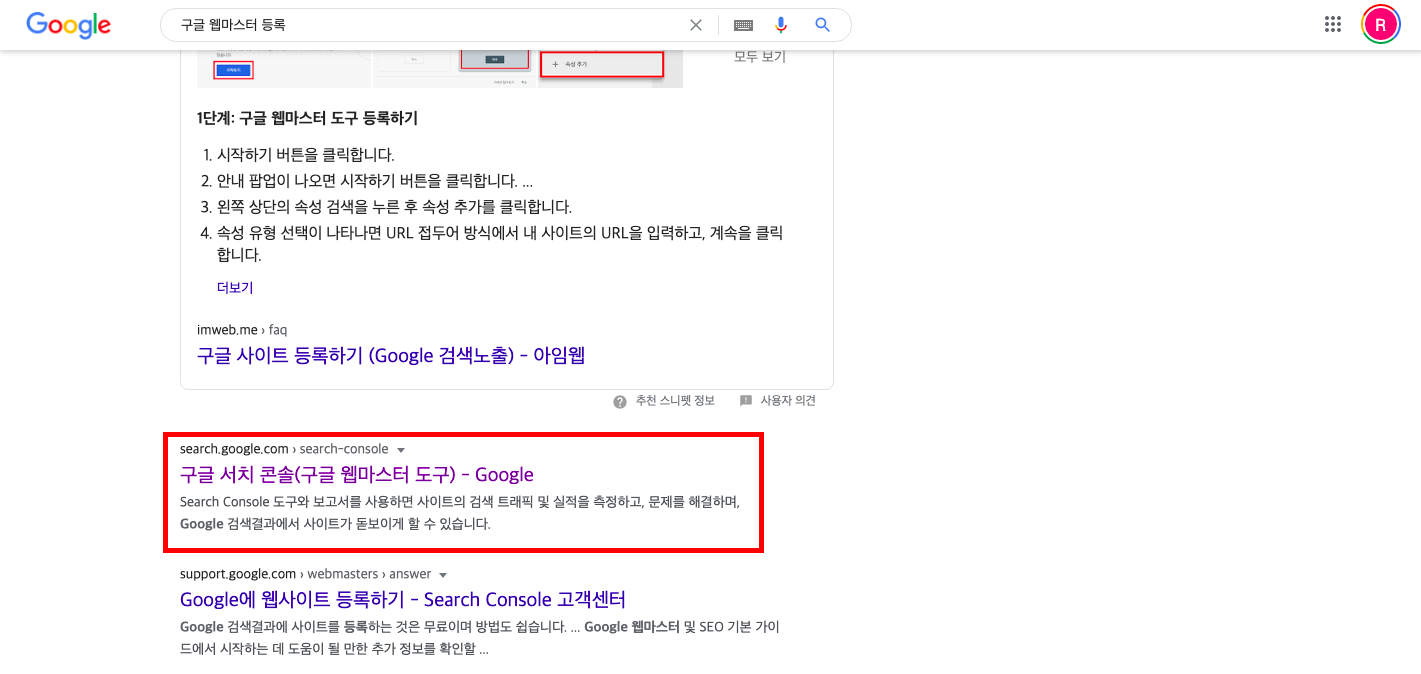
Task: Open the 구글 서치 콘솔 result link
Action: [356, 473]
